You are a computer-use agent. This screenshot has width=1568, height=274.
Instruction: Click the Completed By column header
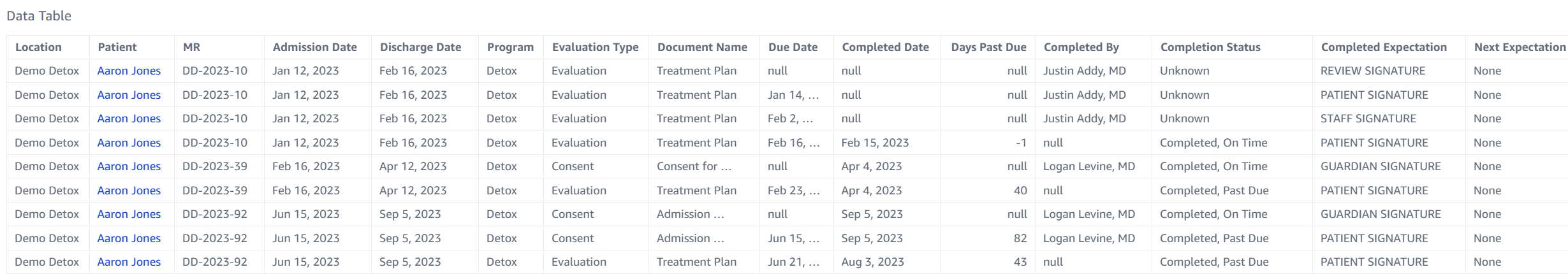pos(1081,47)
